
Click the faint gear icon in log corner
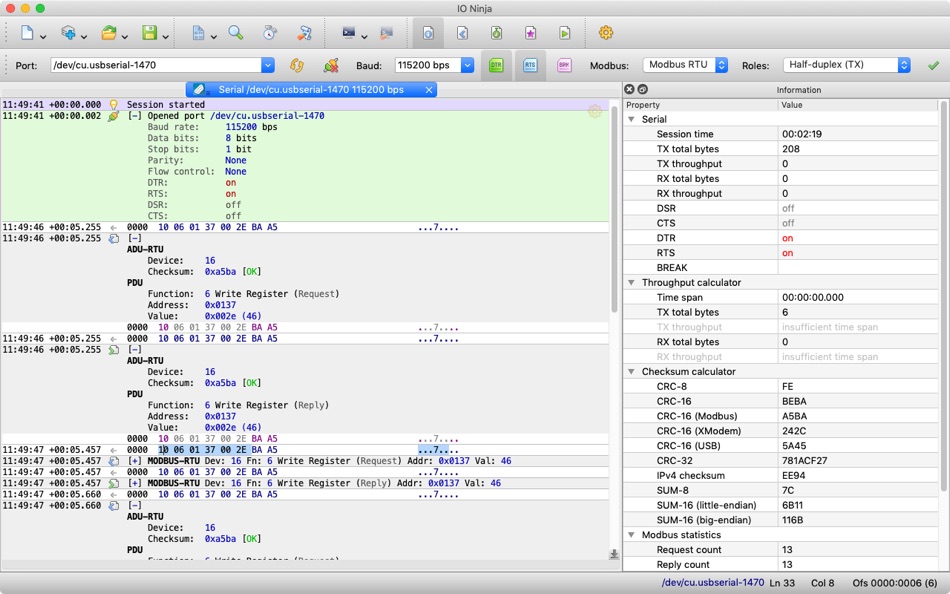[x=594, y=112]
